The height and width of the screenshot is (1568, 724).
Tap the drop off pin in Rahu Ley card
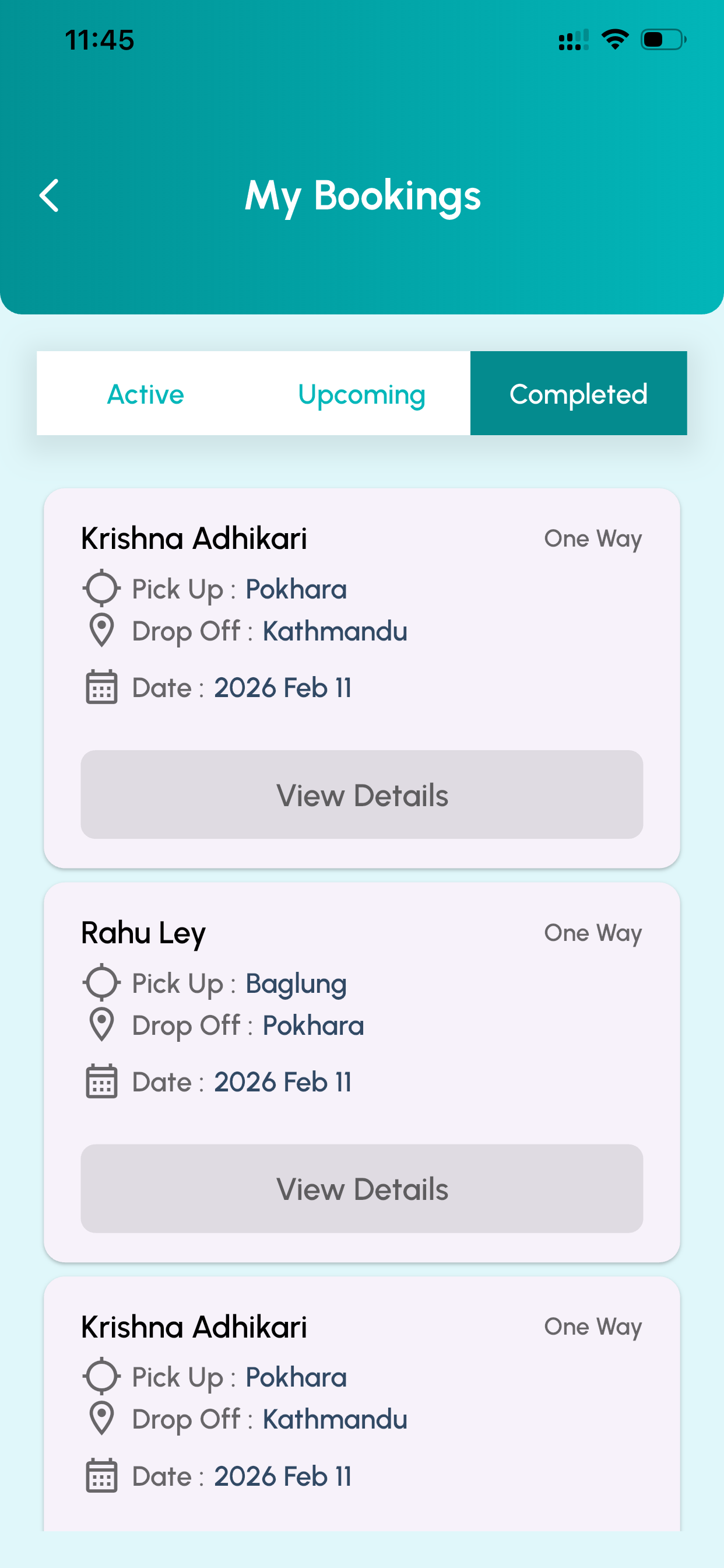tap(101, 1024)
